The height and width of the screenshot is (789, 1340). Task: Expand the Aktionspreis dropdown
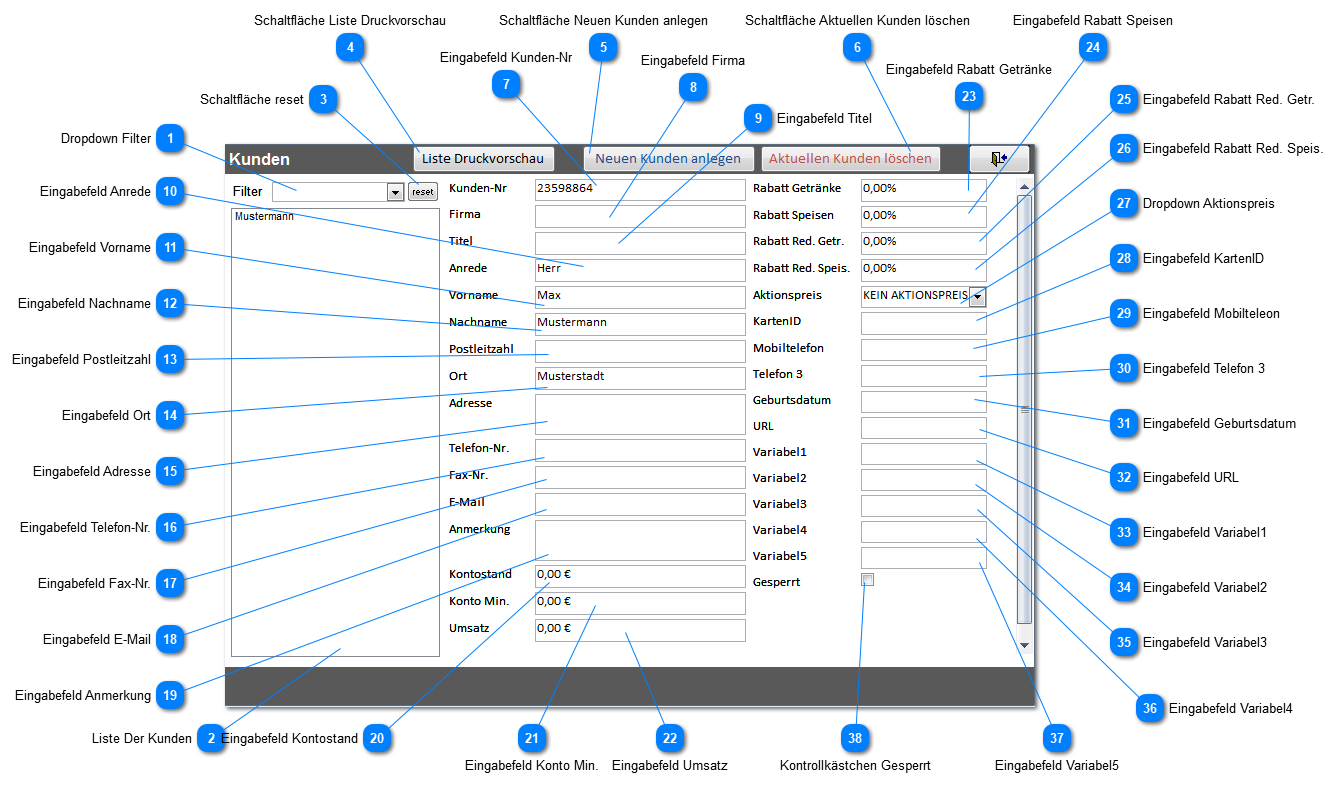(x=977, y=296)
